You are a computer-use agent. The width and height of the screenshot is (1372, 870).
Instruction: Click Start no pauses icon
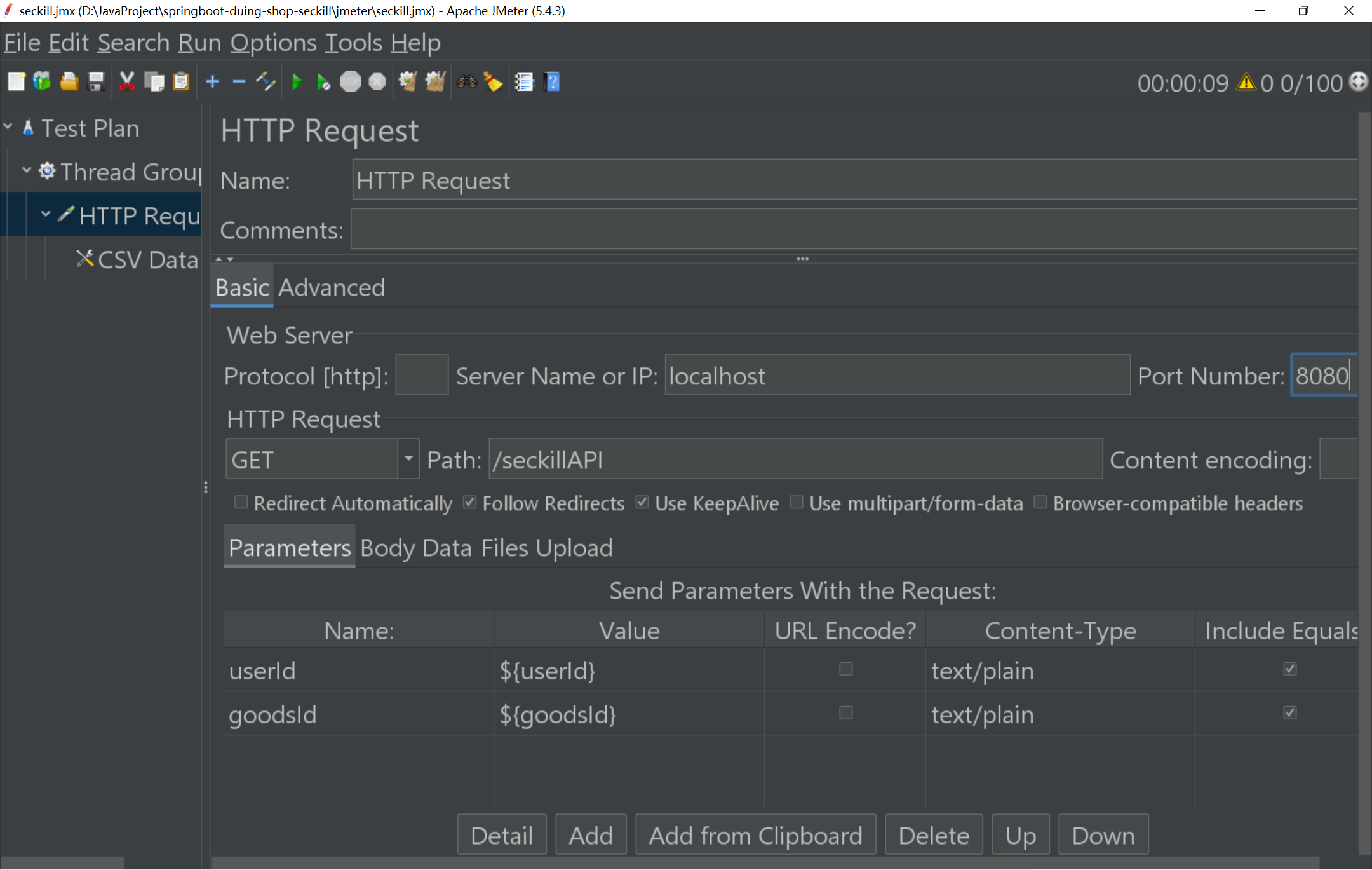323,82
